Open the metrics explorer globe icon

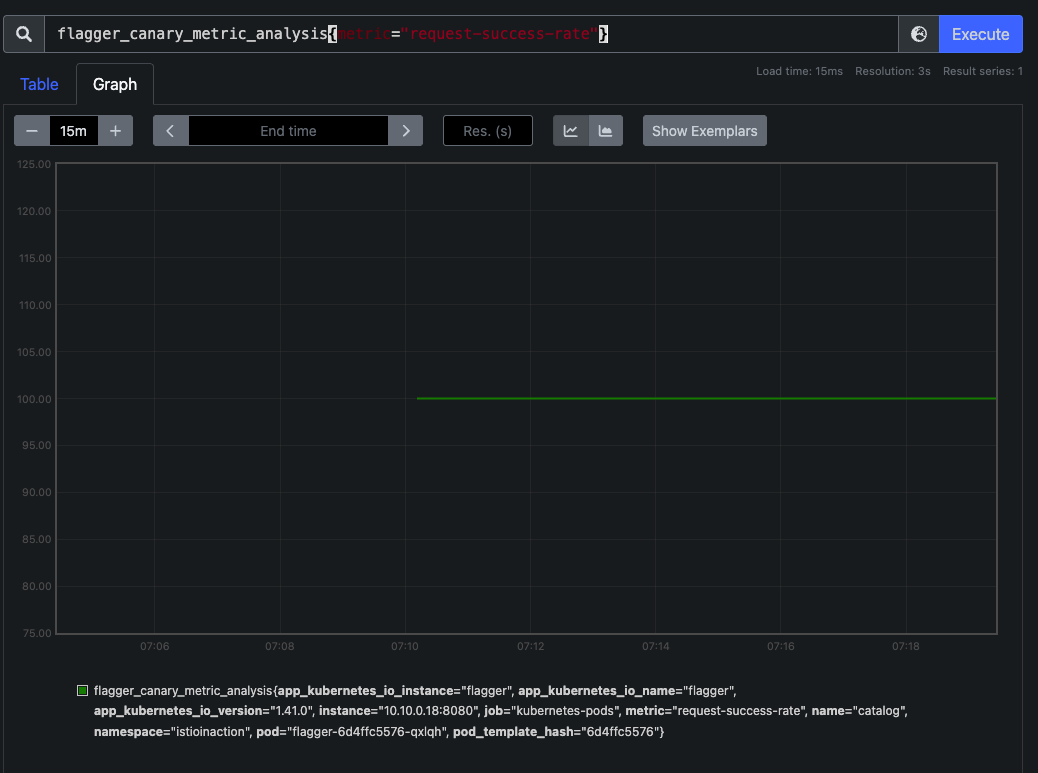click(919, 34)
